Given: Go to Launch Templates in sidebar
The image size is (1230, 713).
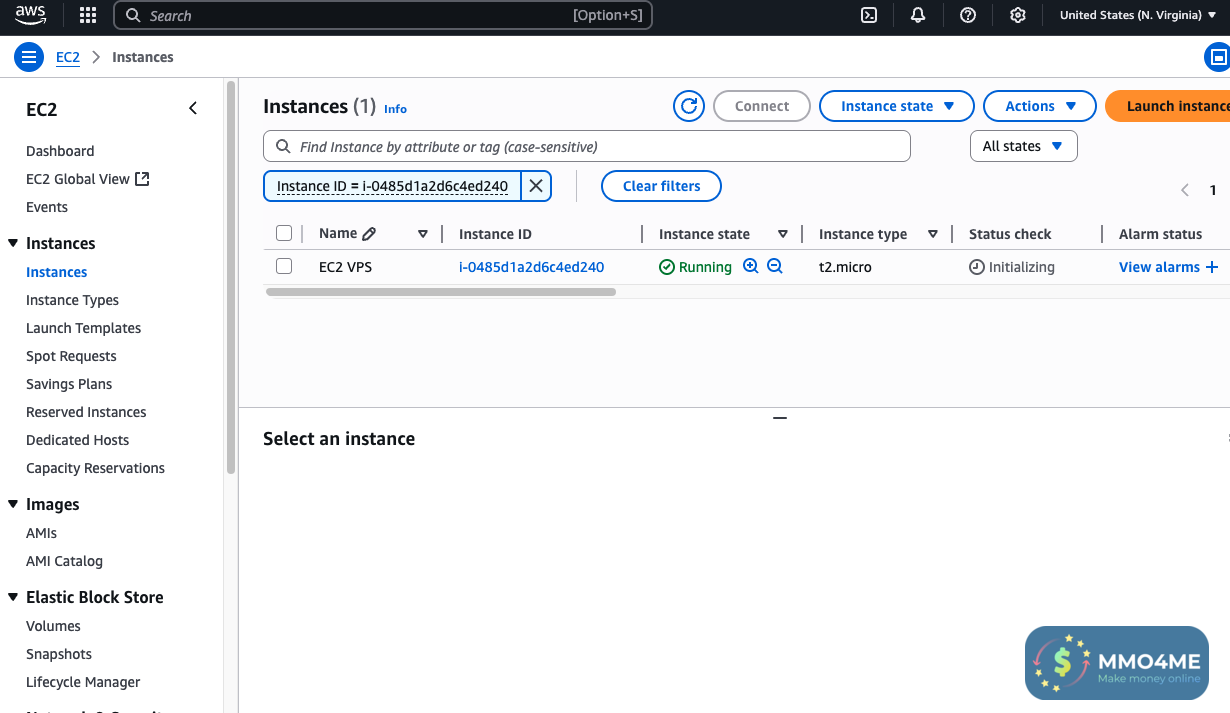Looking at the screenshot, I should 83,328.
